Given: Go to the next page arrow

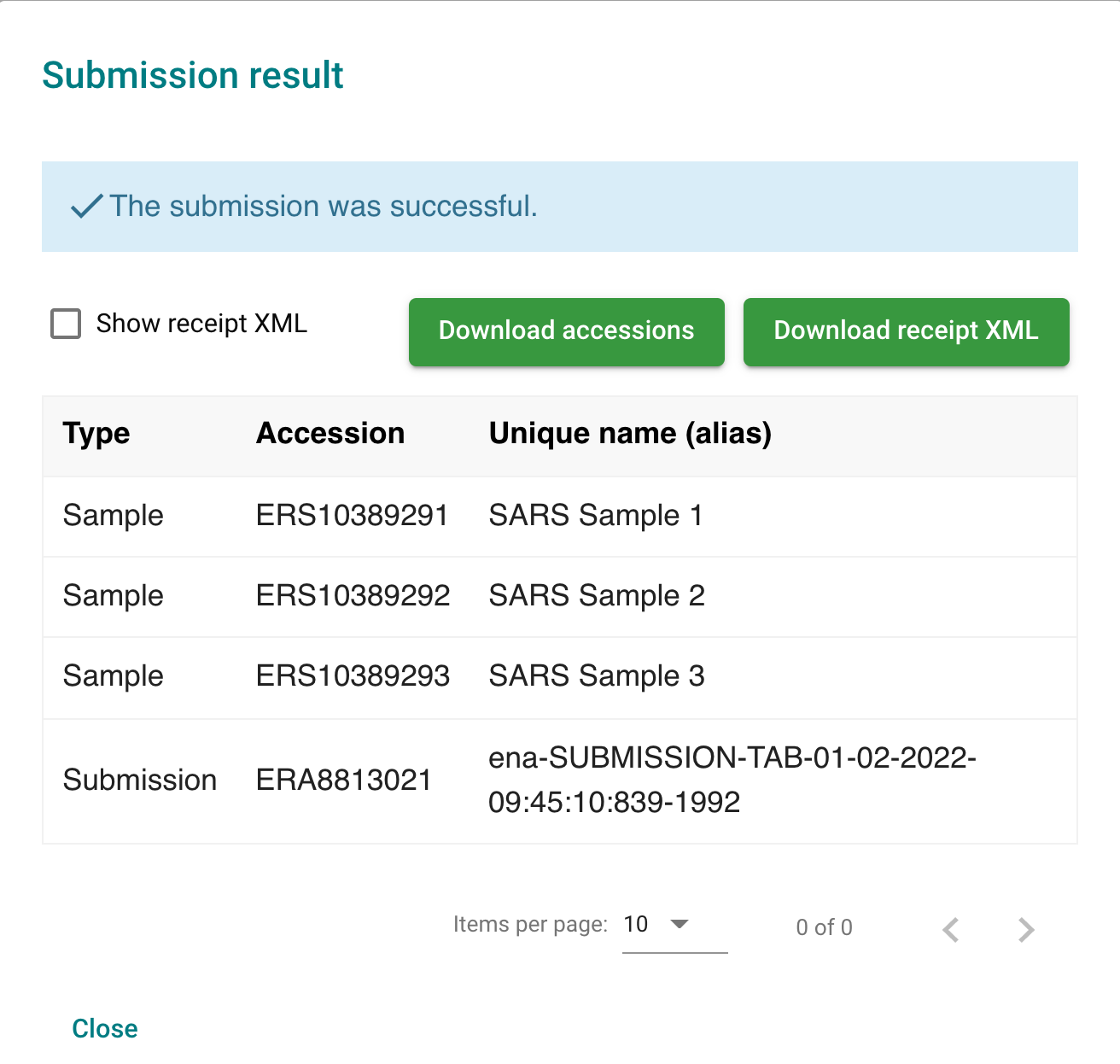Looking at the screenshot, I should (x=1026, y=929).
